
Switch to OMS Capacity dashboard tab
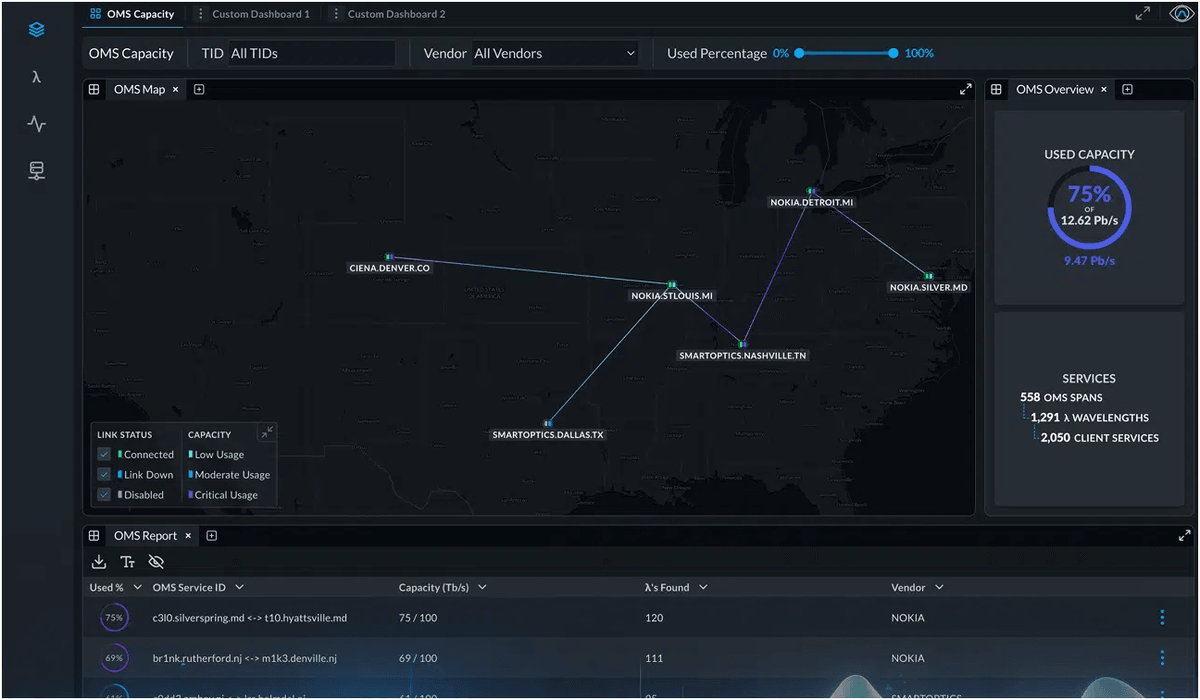pos(131,14)
